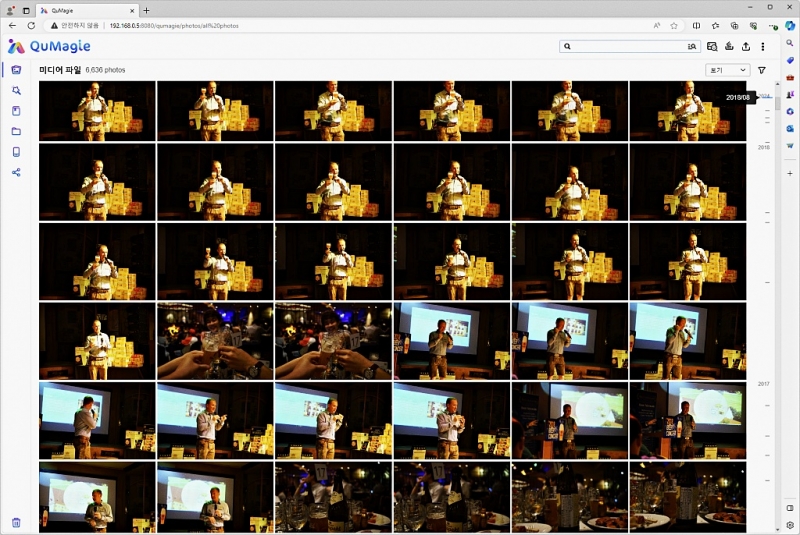Click the import icon in top toolbar
The image size is (800, 535).
(x=729, y=46)
